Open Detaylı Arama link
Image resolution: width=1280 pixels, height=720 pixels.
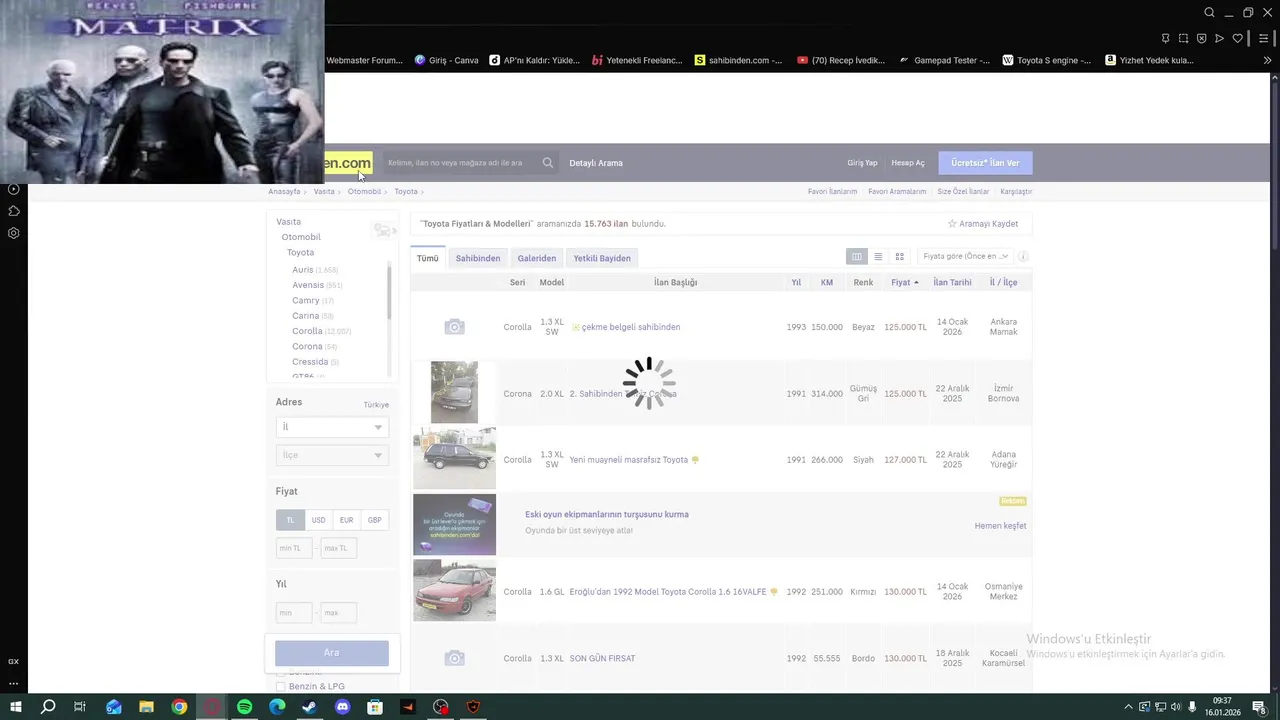(596, 163)
